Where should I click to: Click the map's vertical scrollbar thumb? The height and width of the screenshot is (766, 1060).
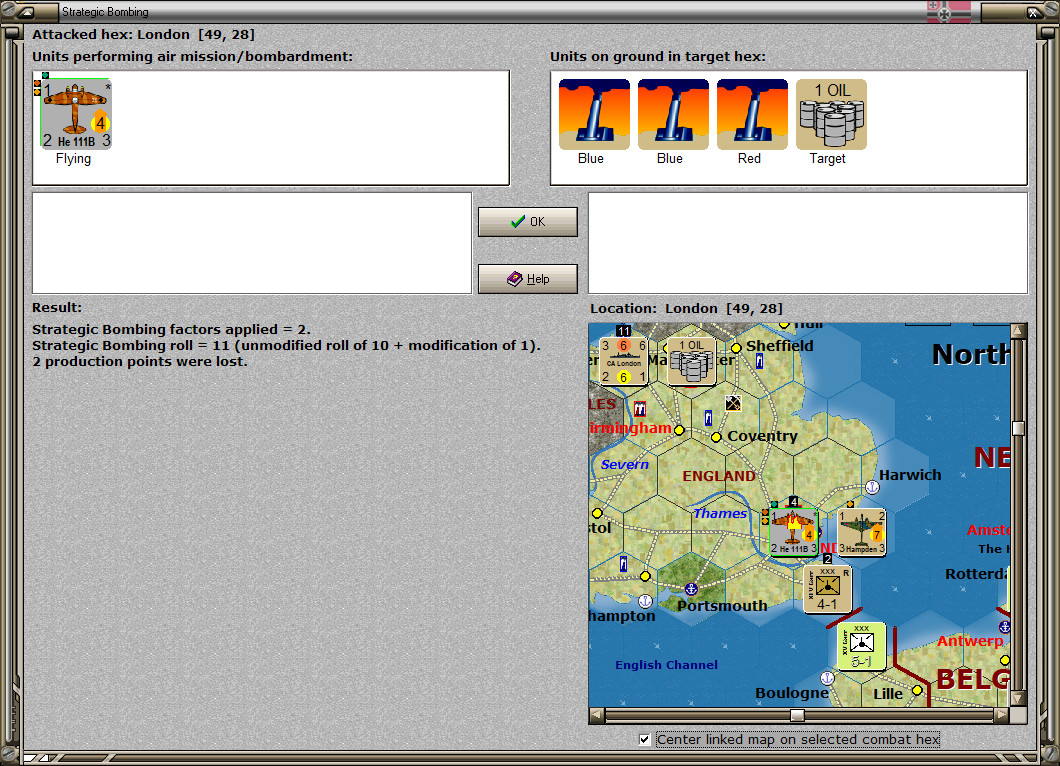point(1018,429)
